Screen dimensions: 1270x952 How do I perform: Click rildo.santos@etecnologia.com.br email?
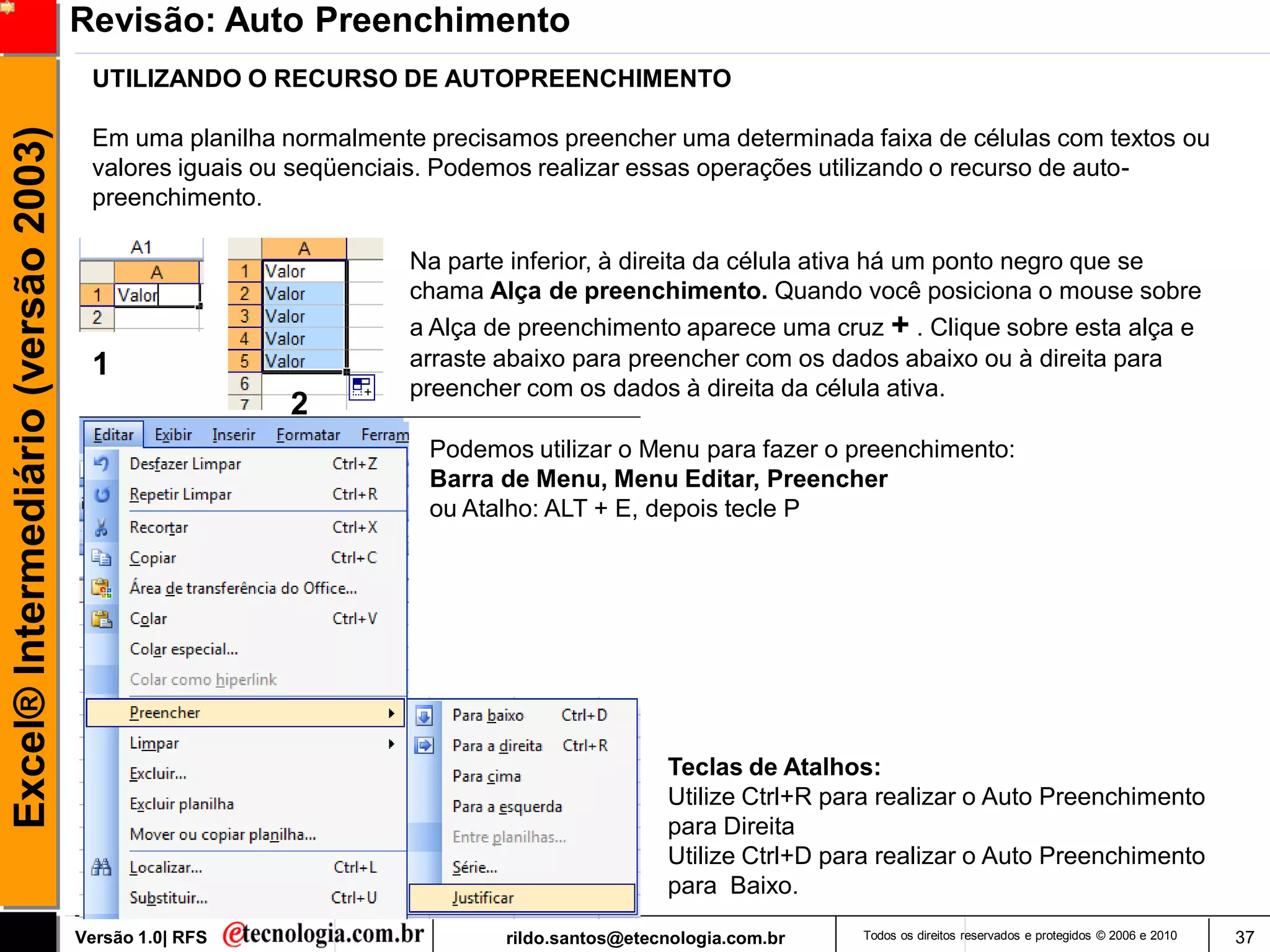[646, 938]
